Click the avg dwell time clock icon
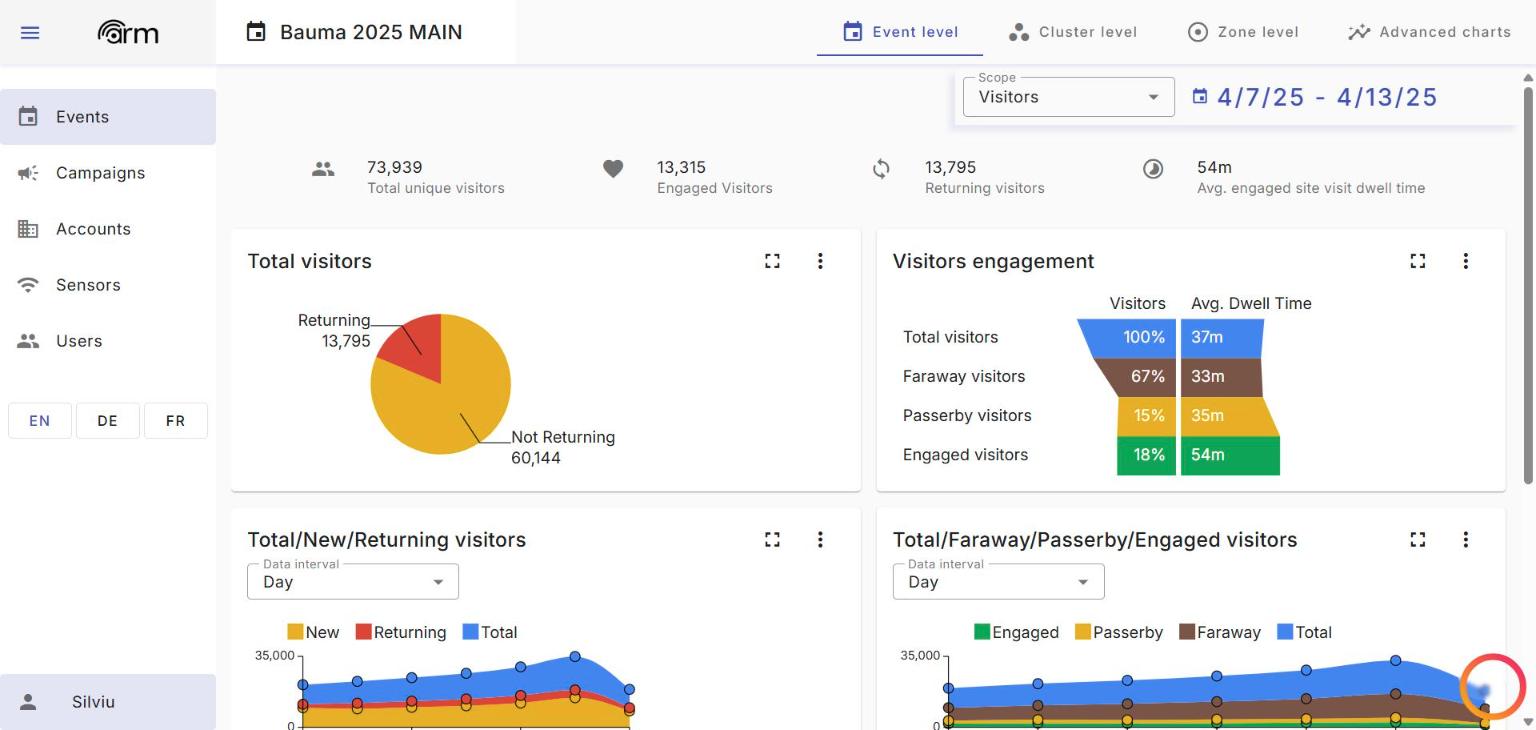Screen dimensions: 1536x730 click(1153, 169)
